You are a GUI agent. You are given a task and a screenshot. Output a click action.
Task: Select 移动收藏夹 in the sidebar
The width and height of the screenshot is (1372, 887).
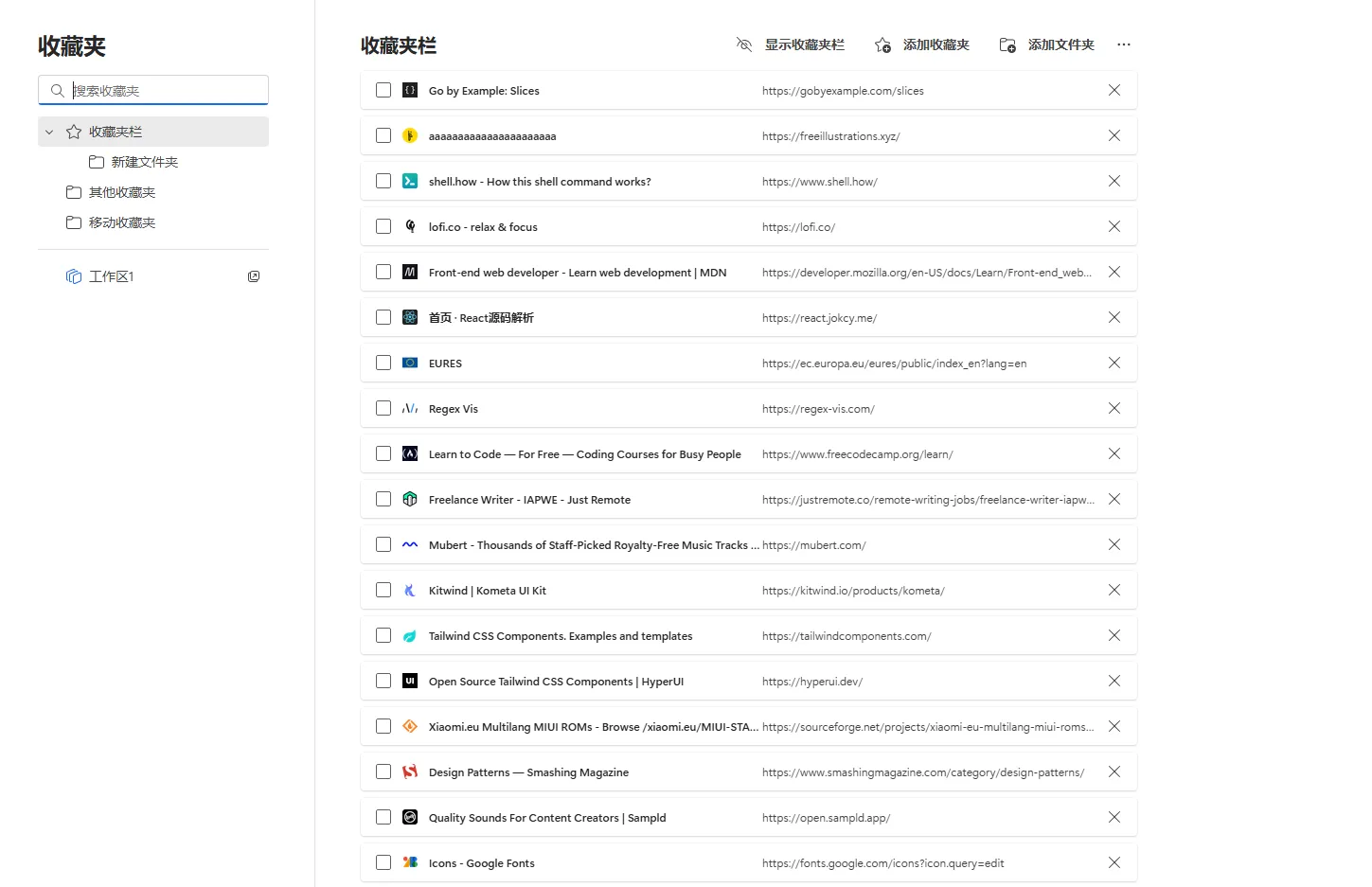pos(121,222)
